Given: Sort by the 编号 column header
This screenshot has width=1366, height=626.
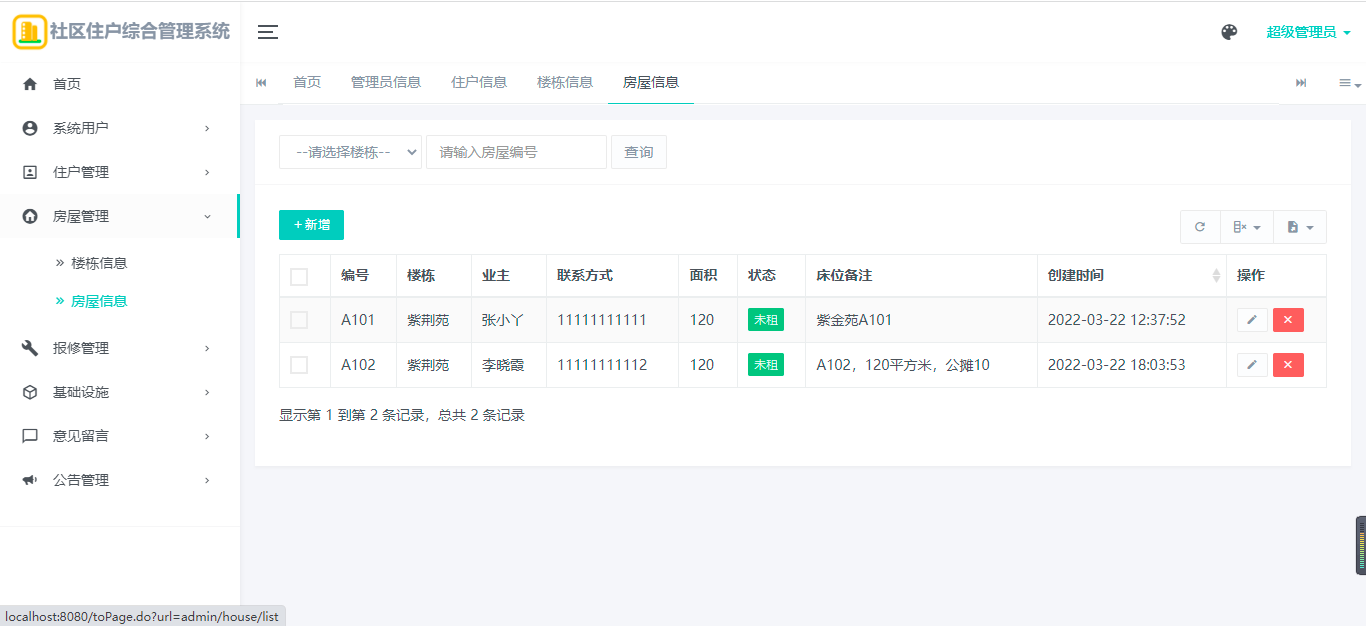Looking at the screenshot, I should point(355,275).
